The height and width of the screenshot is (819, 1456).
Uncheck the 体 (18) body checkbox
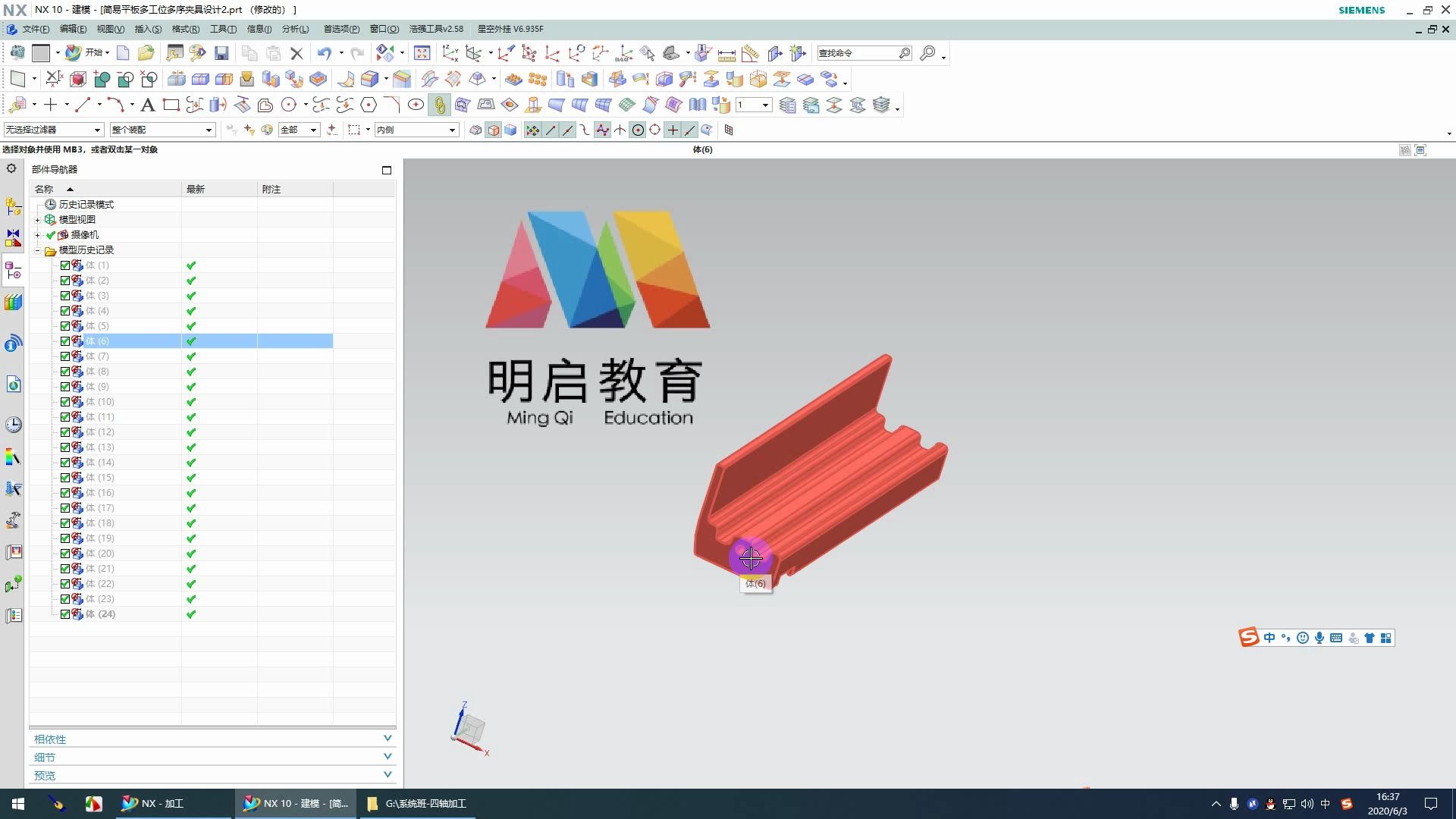(65, 523)
